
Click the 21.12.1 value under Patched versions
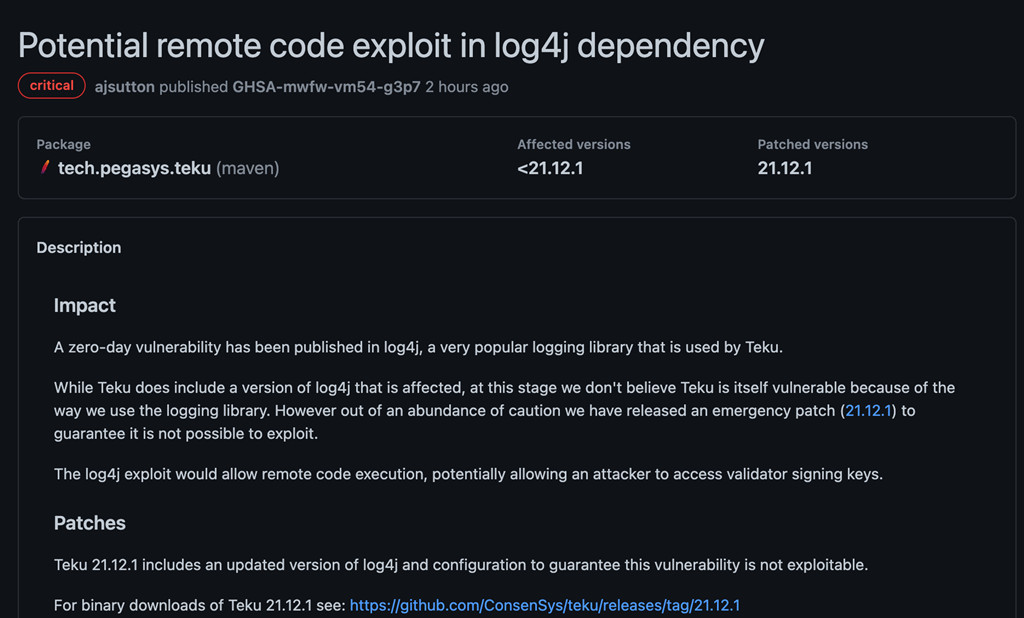coord(785,168)
